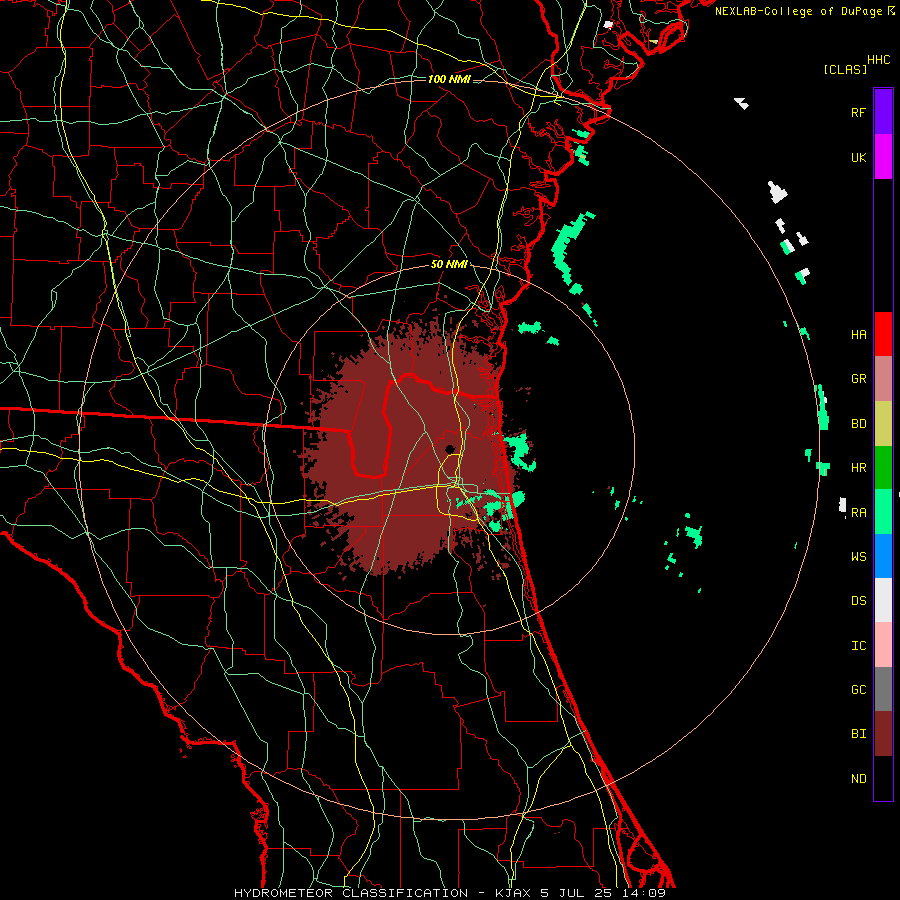The width and height of the screenshot is (900, 900).
Task: Click the GR legend label
Action: pos(858,379)
